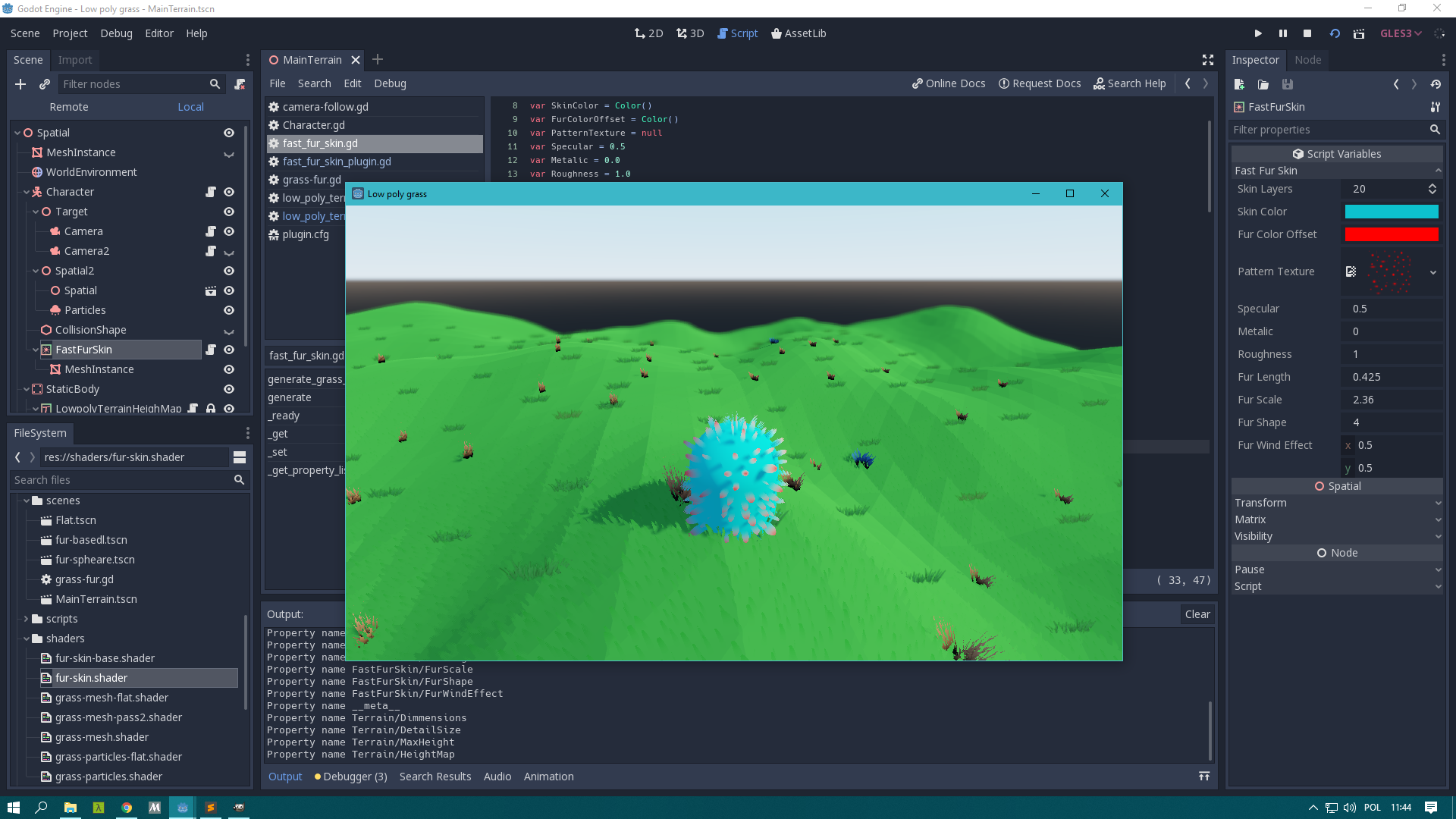Hide the Particles node
Screen dimensions: 1456x819
(x=229, y=310)
